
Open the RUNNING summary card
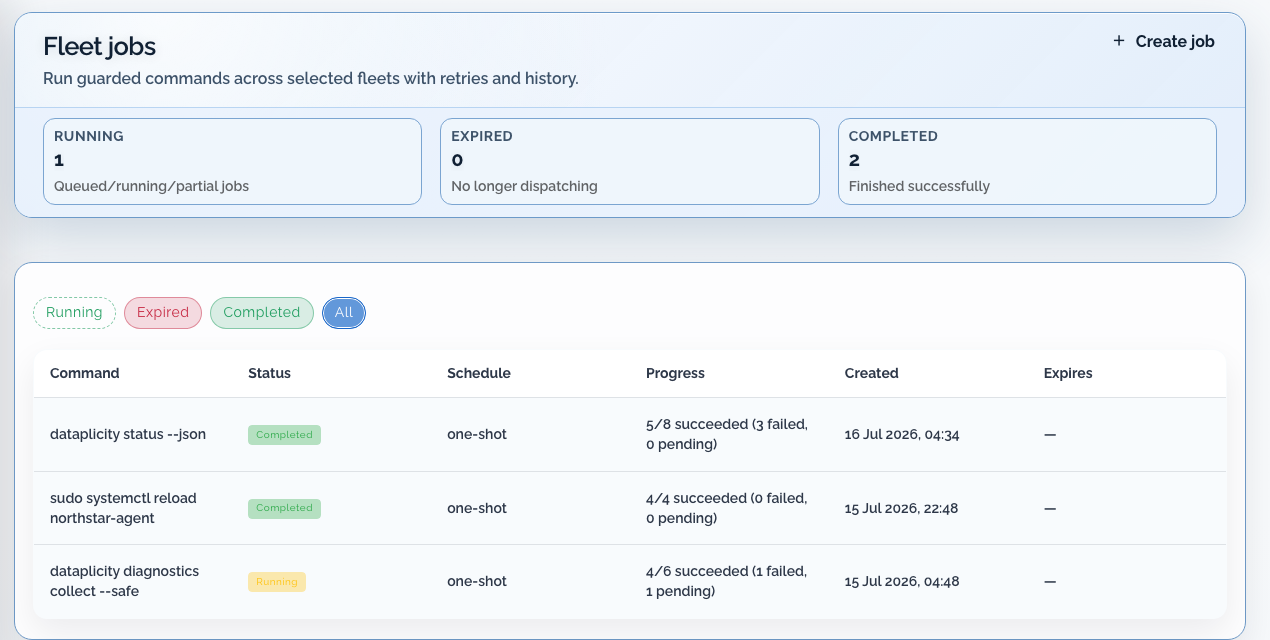pos(232,162)
